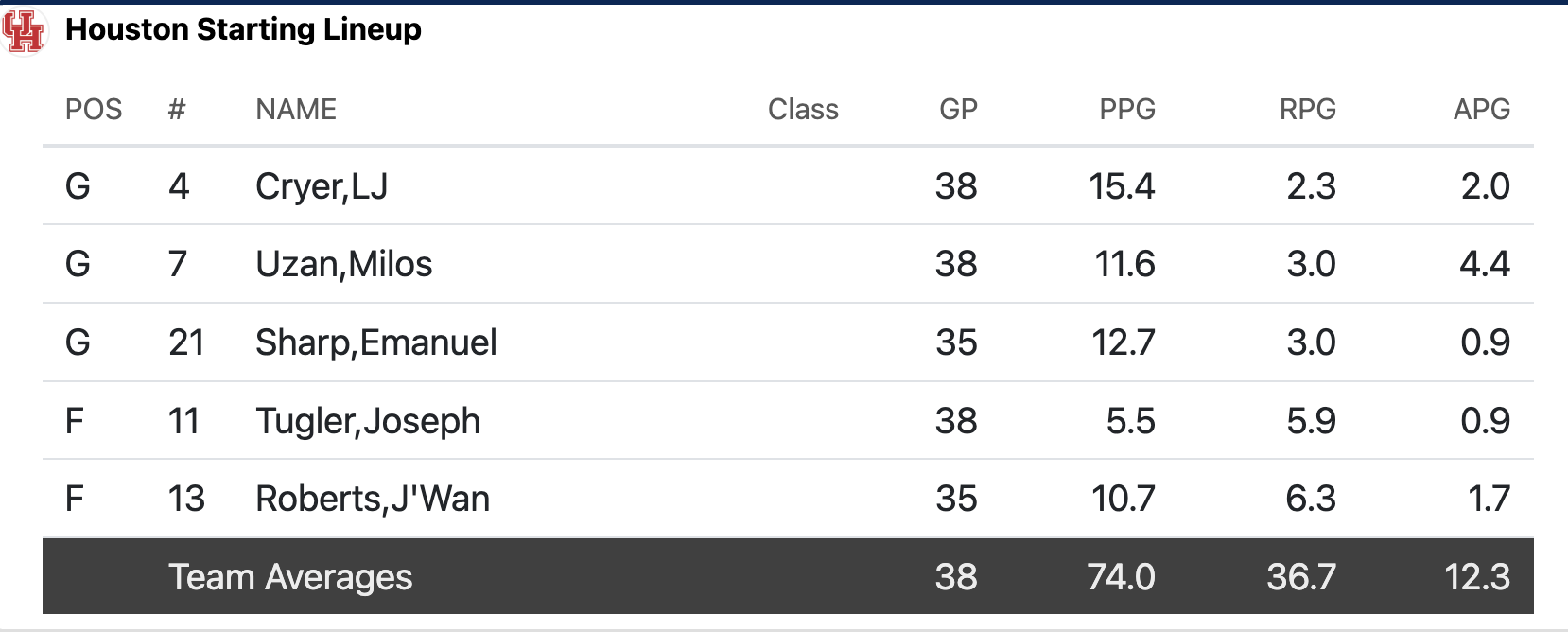Screen dimensions: 1568x632
Task: Sort table by POS column header
Action: click(x=93, y=110)
